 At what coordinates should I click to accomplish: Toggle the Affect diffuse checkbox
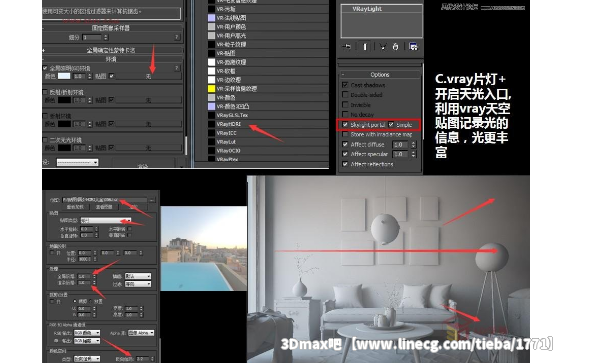(x=345, y=144)
